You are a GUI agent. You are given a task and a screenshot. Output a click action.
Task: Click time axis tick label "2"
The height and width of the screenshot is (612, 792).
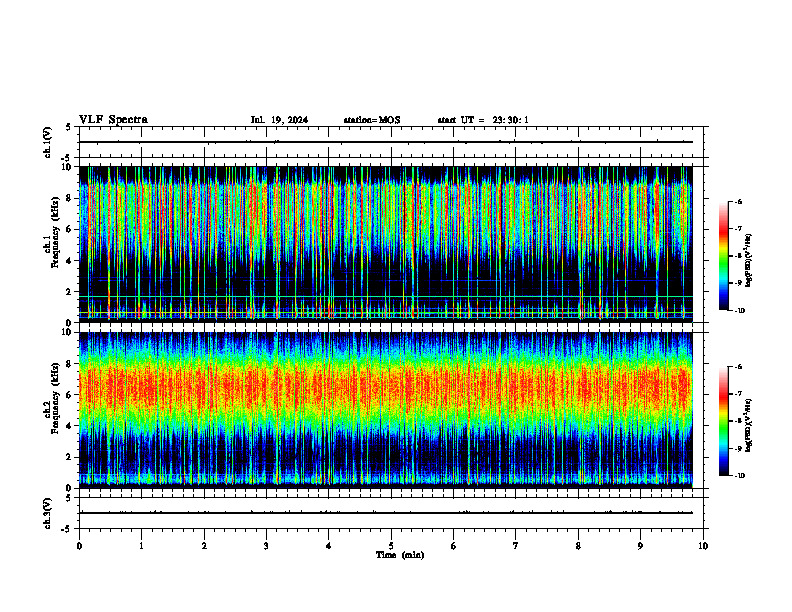(x=204, y=546)
